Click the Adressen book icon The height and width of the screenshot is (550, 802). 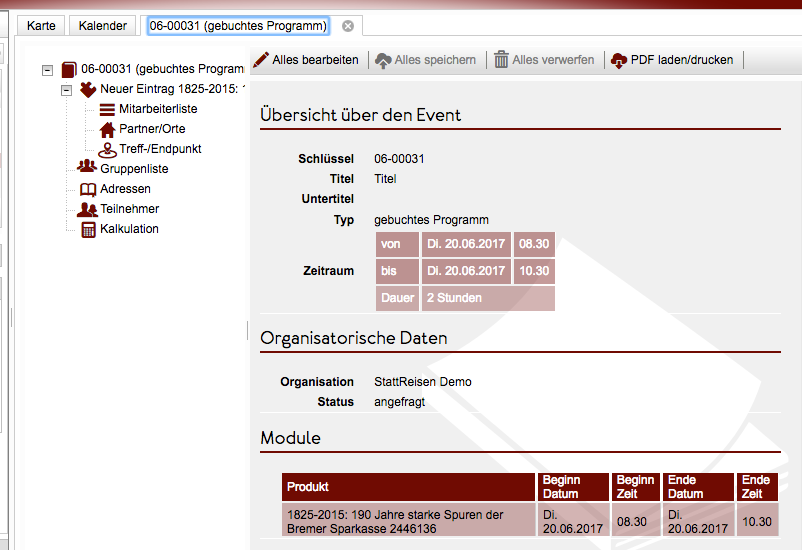click(x=88, y=189)
